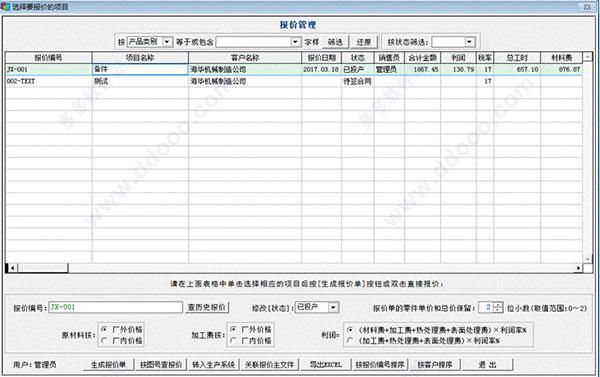Image resolution: width=600 pixels, height=377 pixels.
Task: Click the 利润 column header
Action: coord(458,58)
